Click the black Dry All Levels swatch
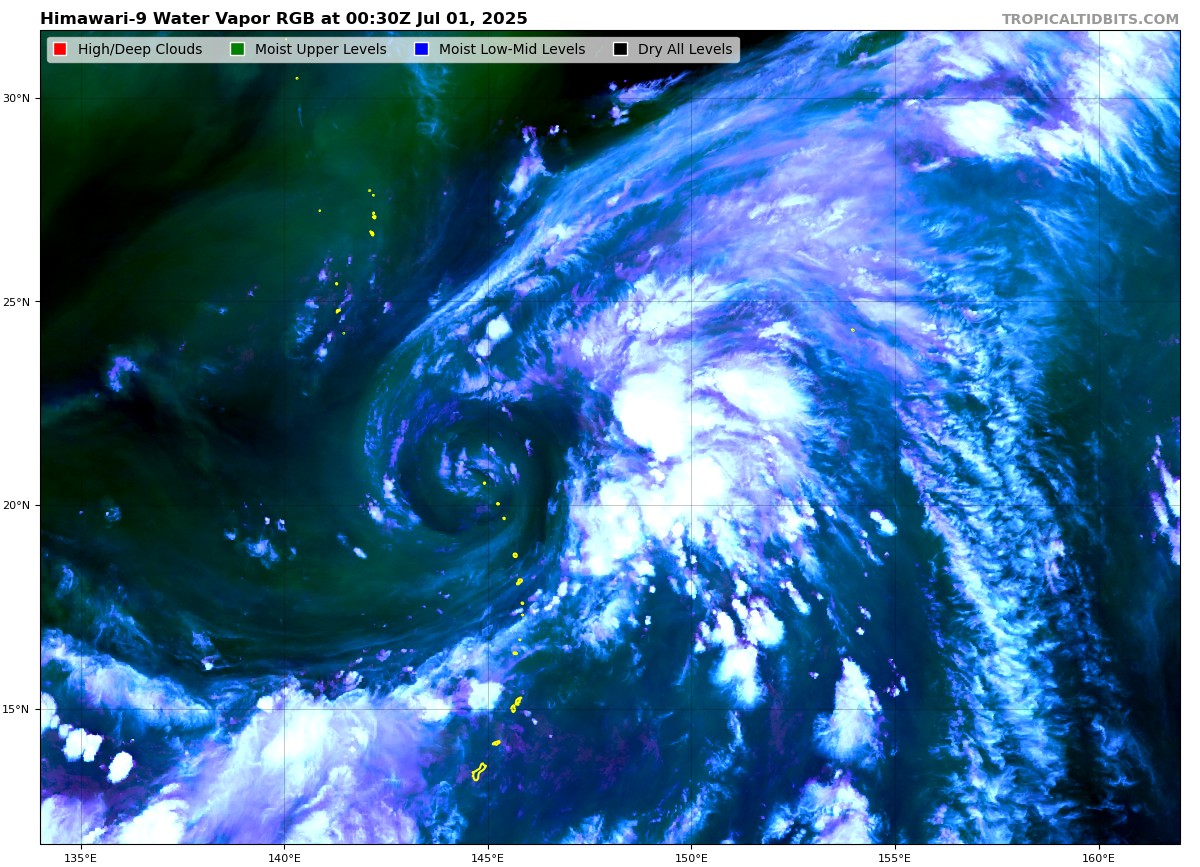This screenshot has width=1200, height=867. tap(620, 49)
